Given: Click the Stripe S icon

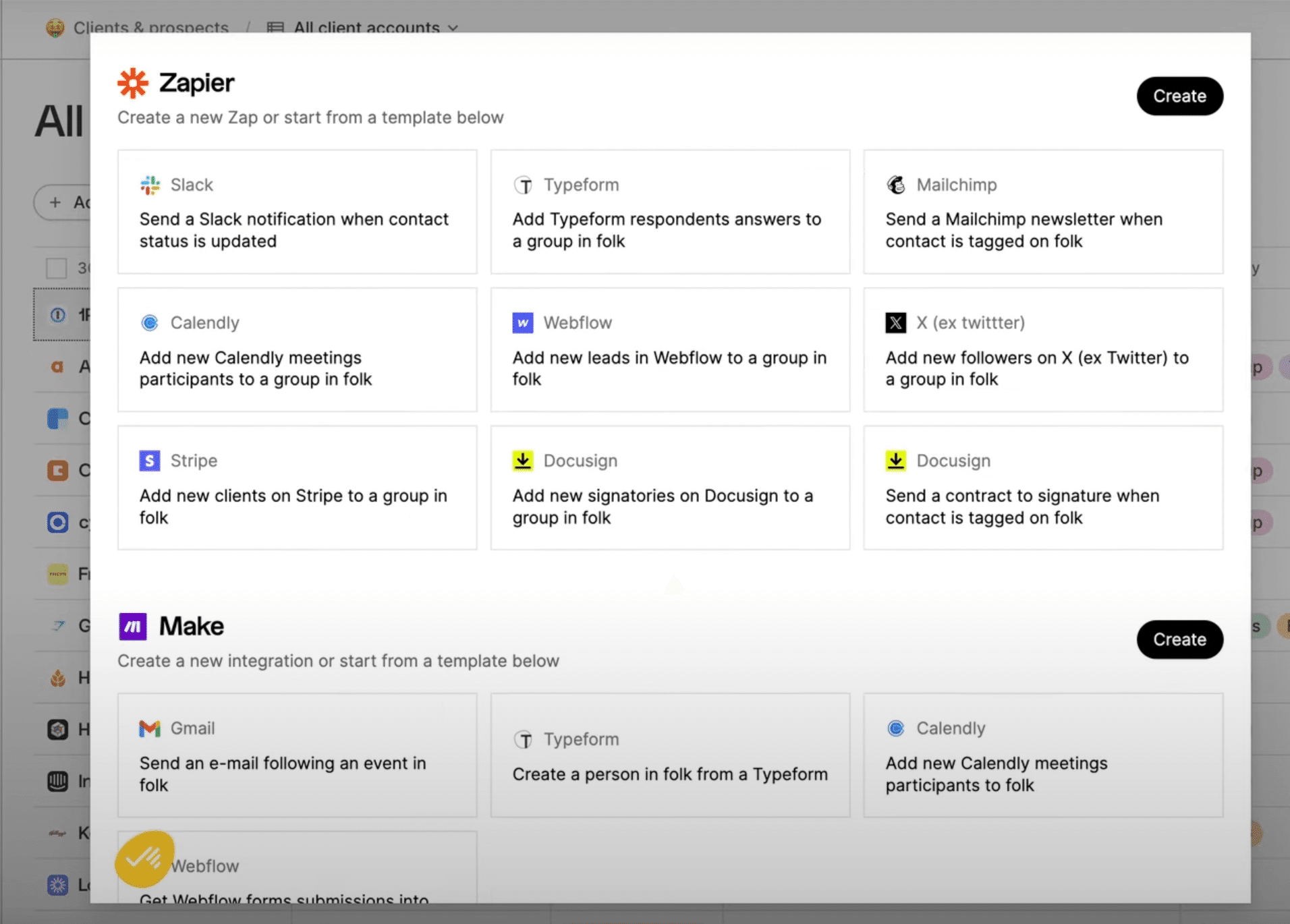Looking at the screenshot, I should [150, 461].
